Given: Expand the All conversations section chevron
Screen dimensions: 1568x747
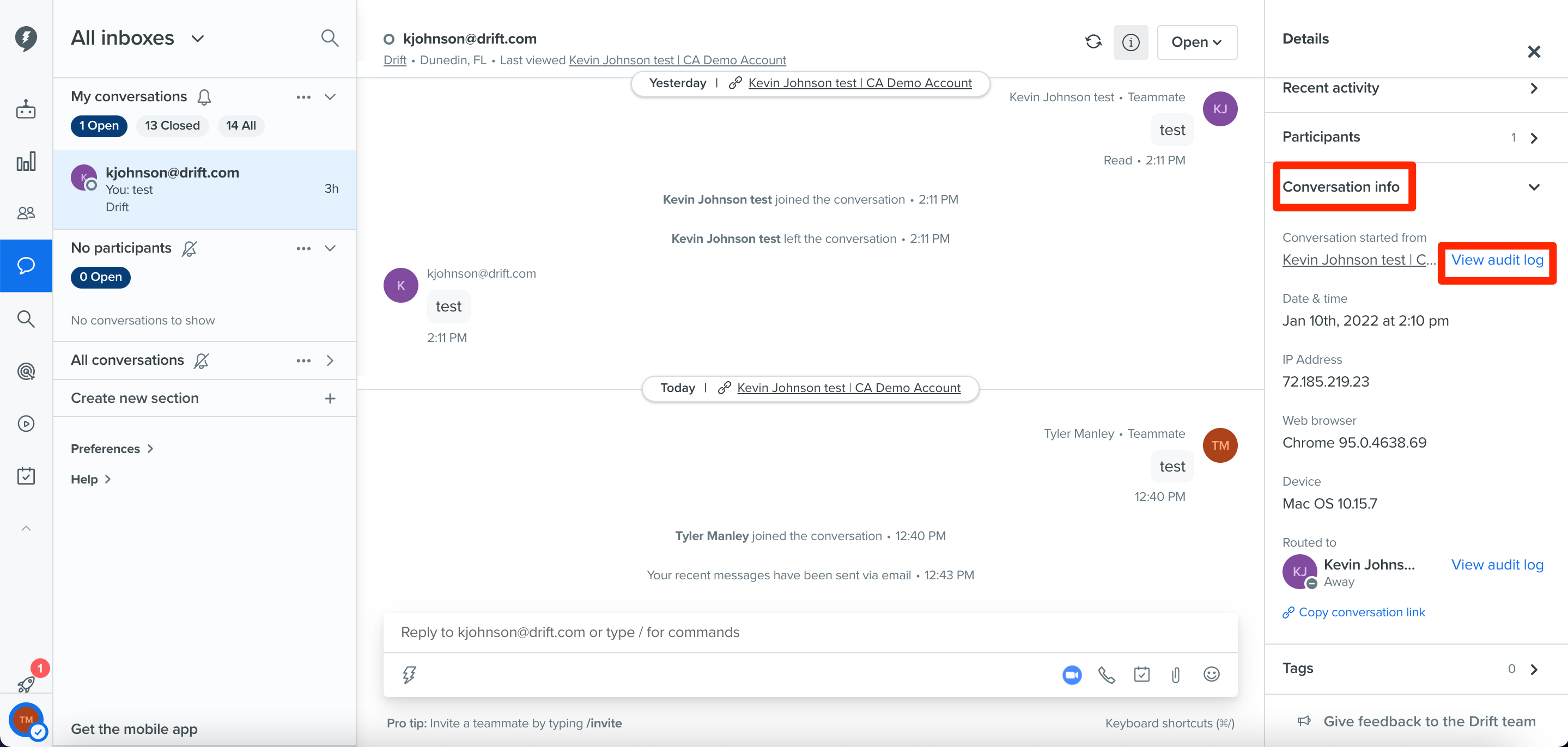Looking at the screenshot, I should (330, 361).
